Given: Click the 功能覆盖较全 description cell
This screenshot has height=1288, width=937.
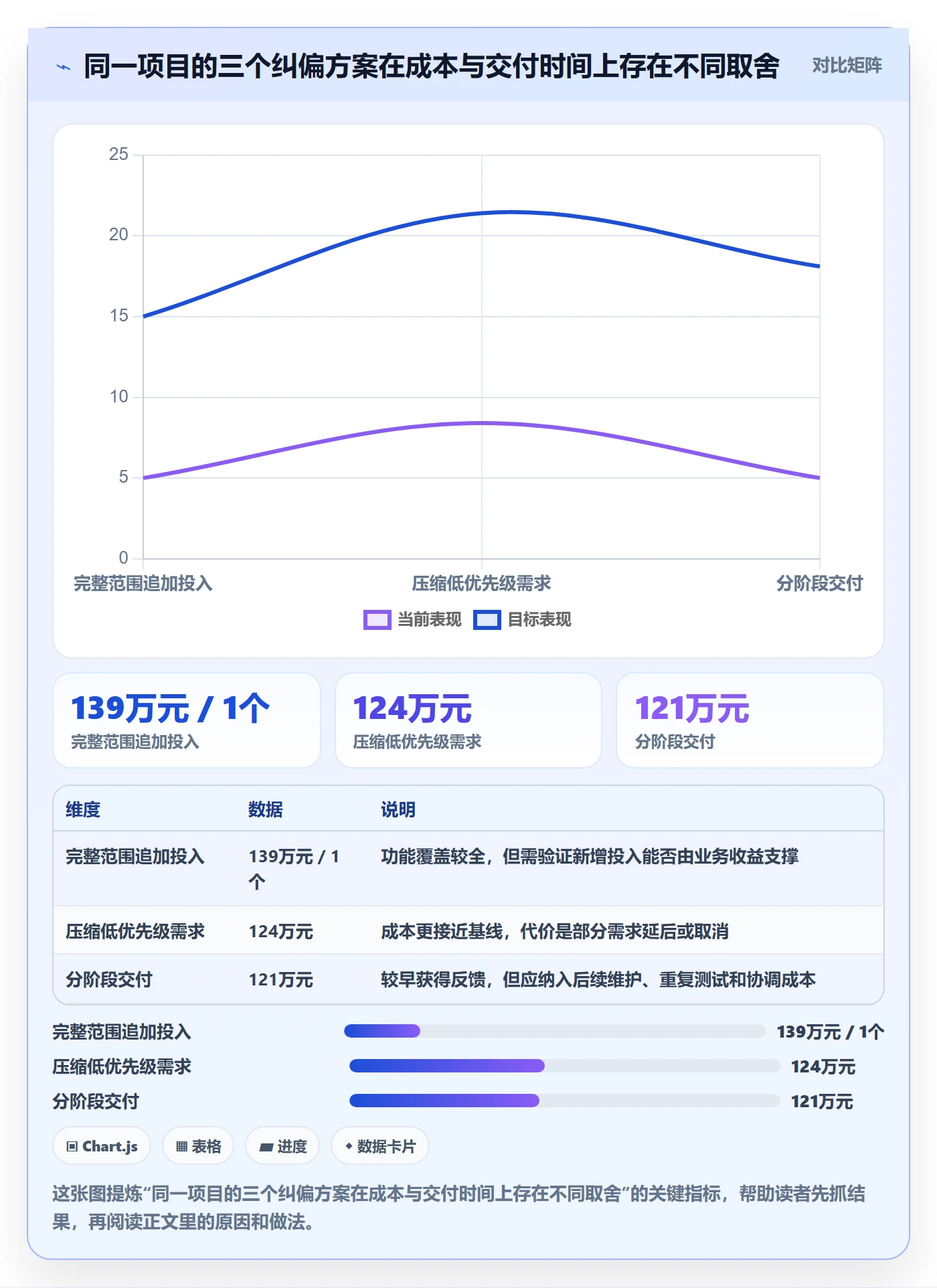Looking at the screenshot, I should tap(590, 856).
